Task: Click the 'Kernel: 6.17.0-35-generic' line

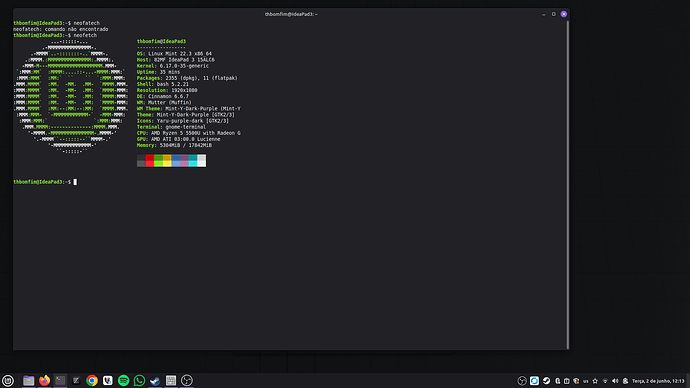Action: pos(173,66)
